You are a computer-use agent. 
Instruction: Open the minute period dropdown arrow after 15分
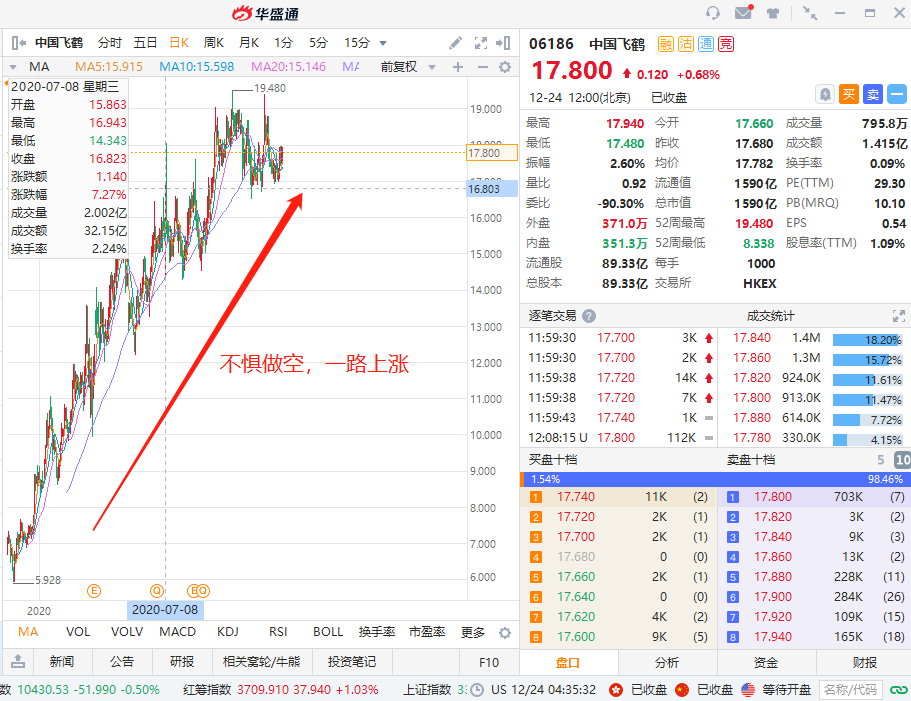click(383, 43)
